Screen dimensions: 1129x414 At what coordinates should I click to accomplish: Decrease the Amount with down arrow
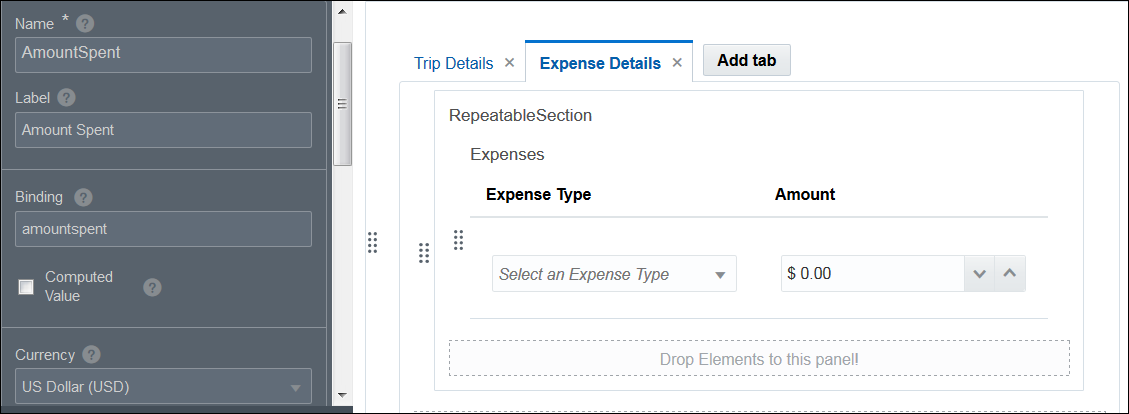tap(979, 274)
